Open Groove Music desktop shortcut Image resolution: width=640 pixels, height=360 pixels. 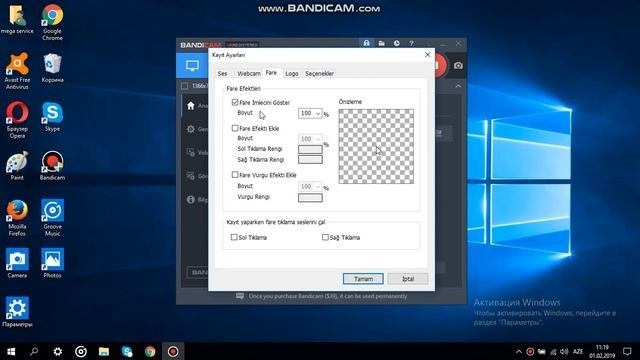pyautogui.click(x=52, y=218)
